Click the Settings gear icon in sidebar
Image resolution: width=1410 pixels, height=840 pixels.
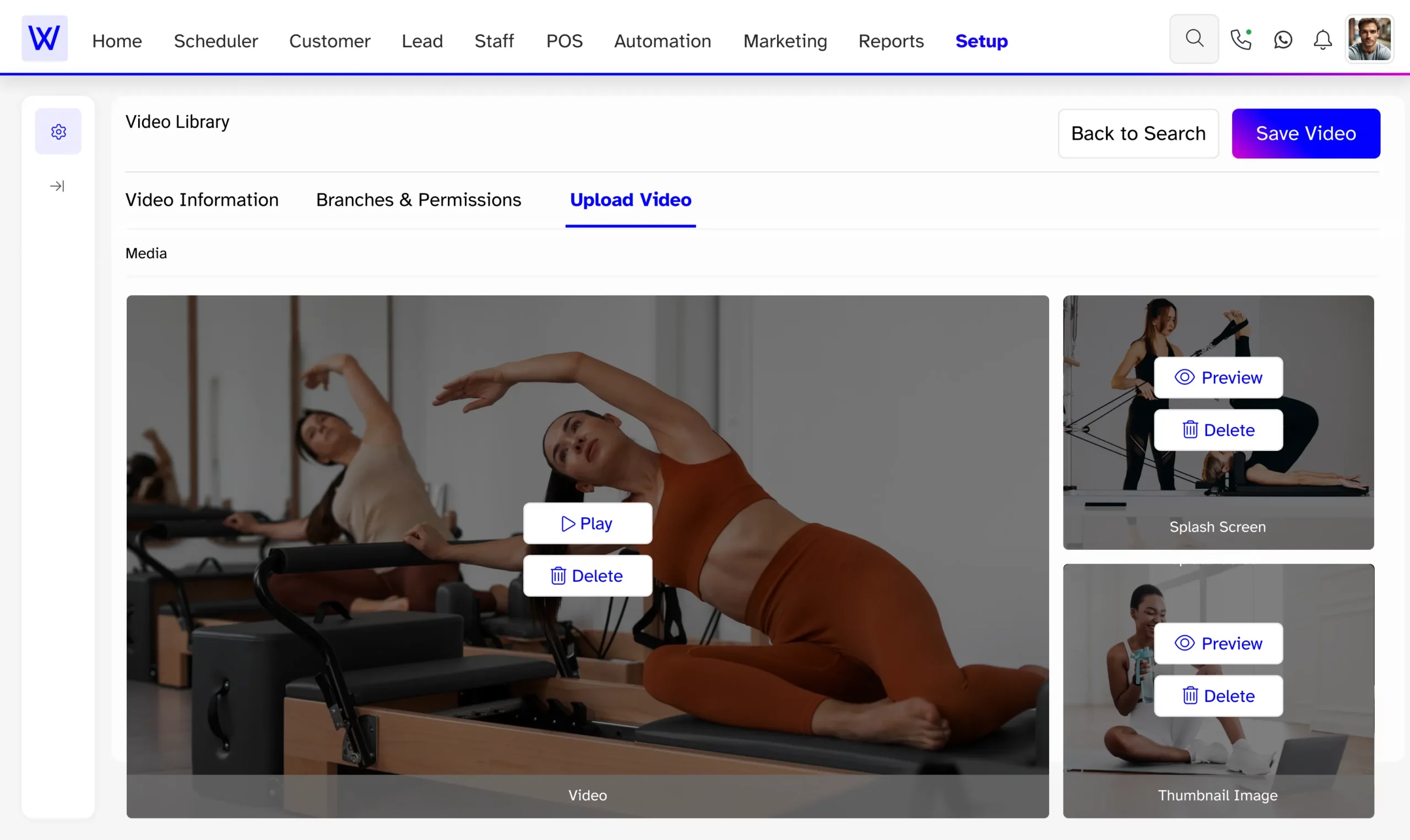(58, 131)
